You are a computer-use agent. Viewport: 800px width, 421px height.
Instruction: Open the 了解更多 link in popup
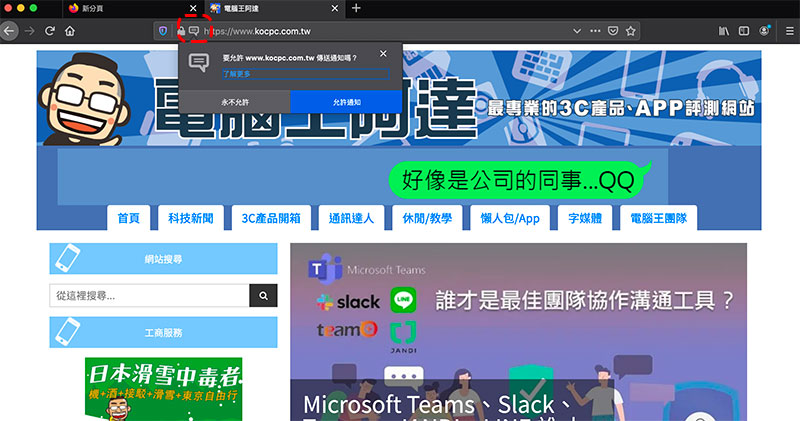point(237,74)
